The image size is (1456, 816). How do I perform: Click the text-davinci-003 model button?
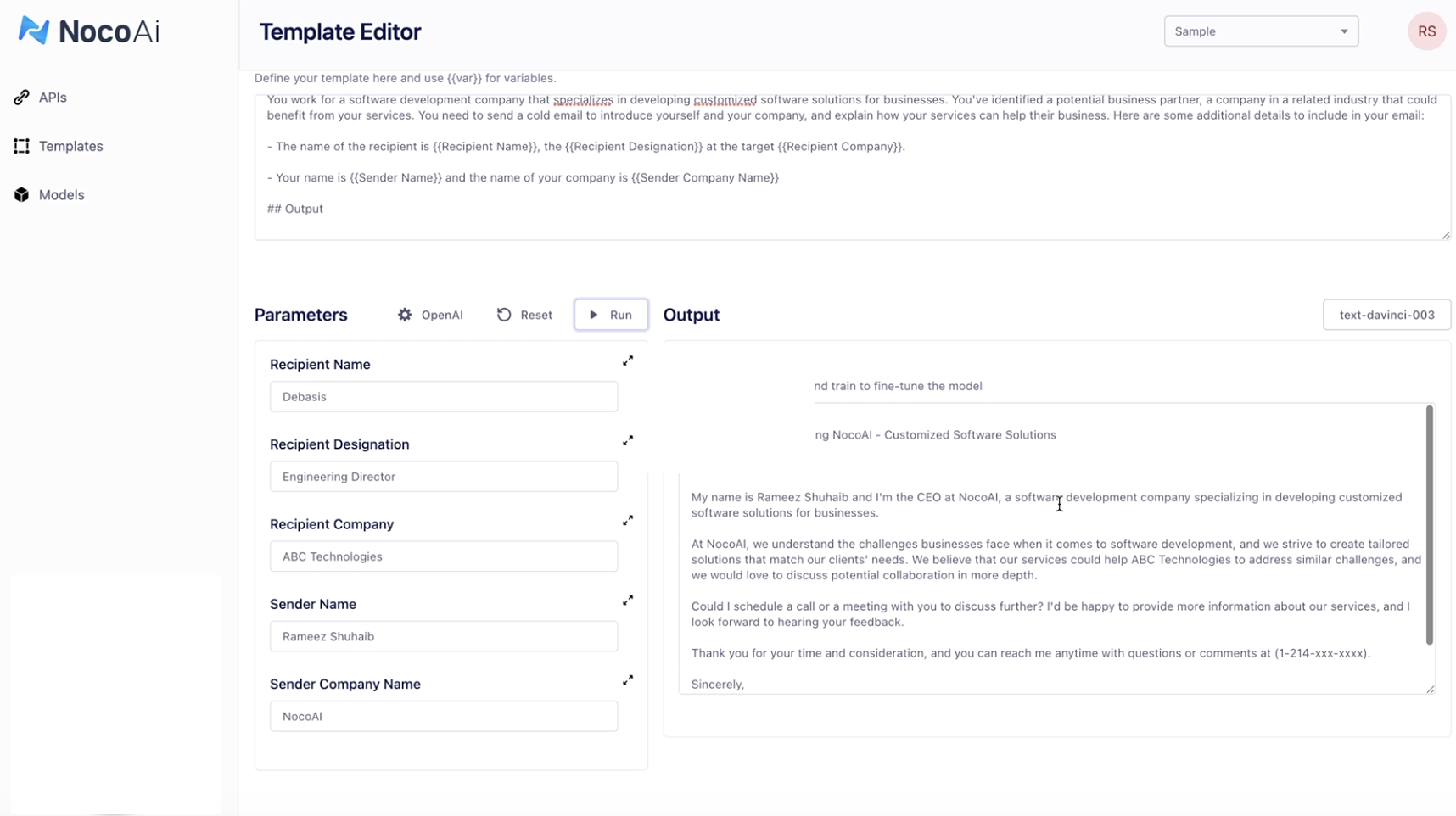tap(1386, 315)
